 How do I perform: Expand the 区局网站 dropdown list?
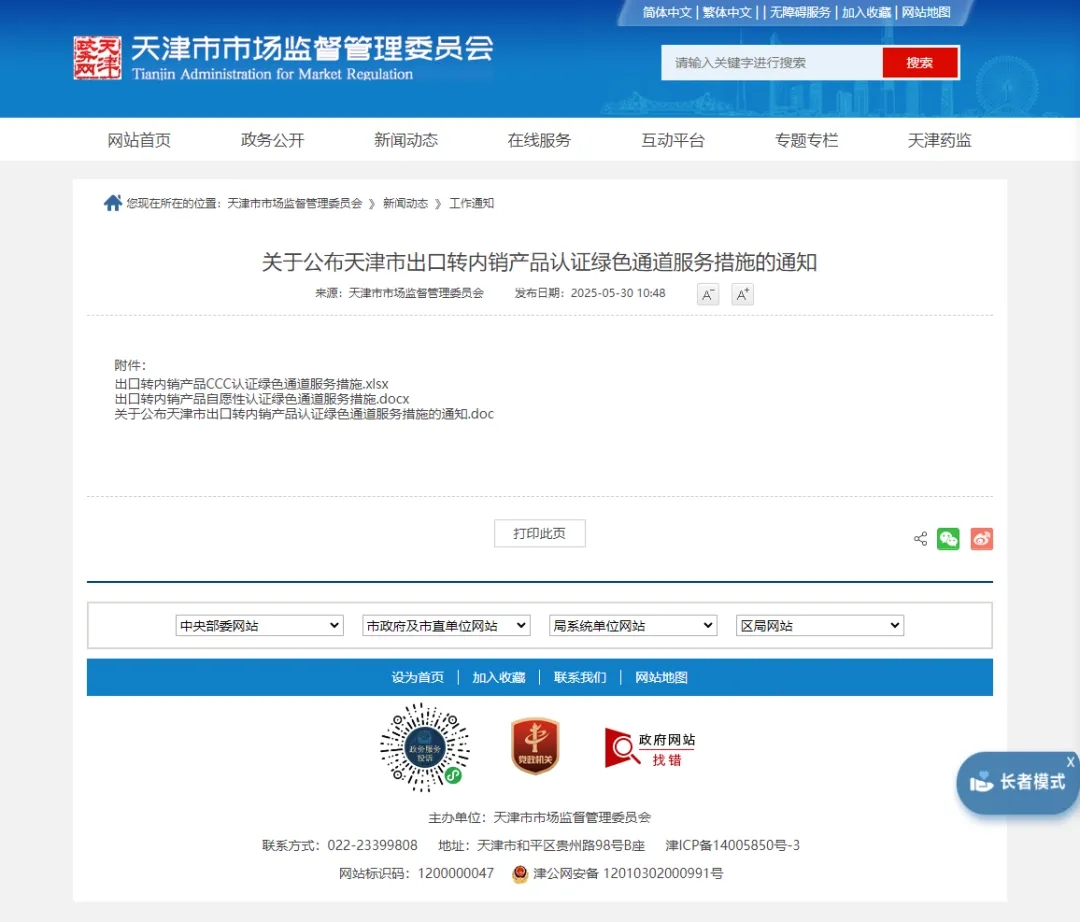click(819, 626)
